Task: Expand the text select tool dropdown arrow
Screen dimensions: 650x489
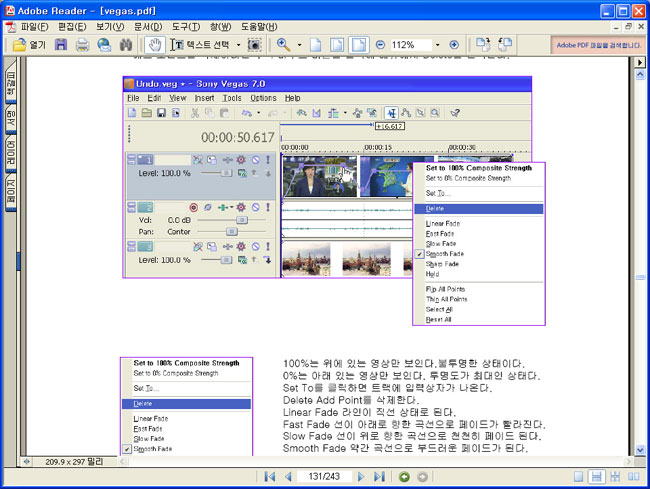Action: coord(238,44)
